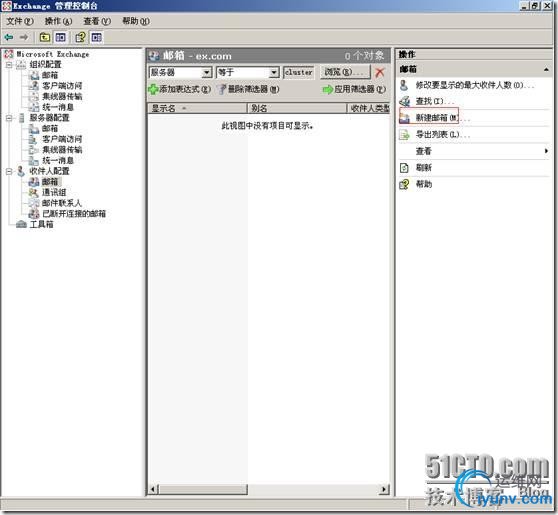The height and width of the screenshot is (515, 558).
Task: Click the horizontal scrollbar thumb
Action: pyautogui.click(x=203, y=489)
